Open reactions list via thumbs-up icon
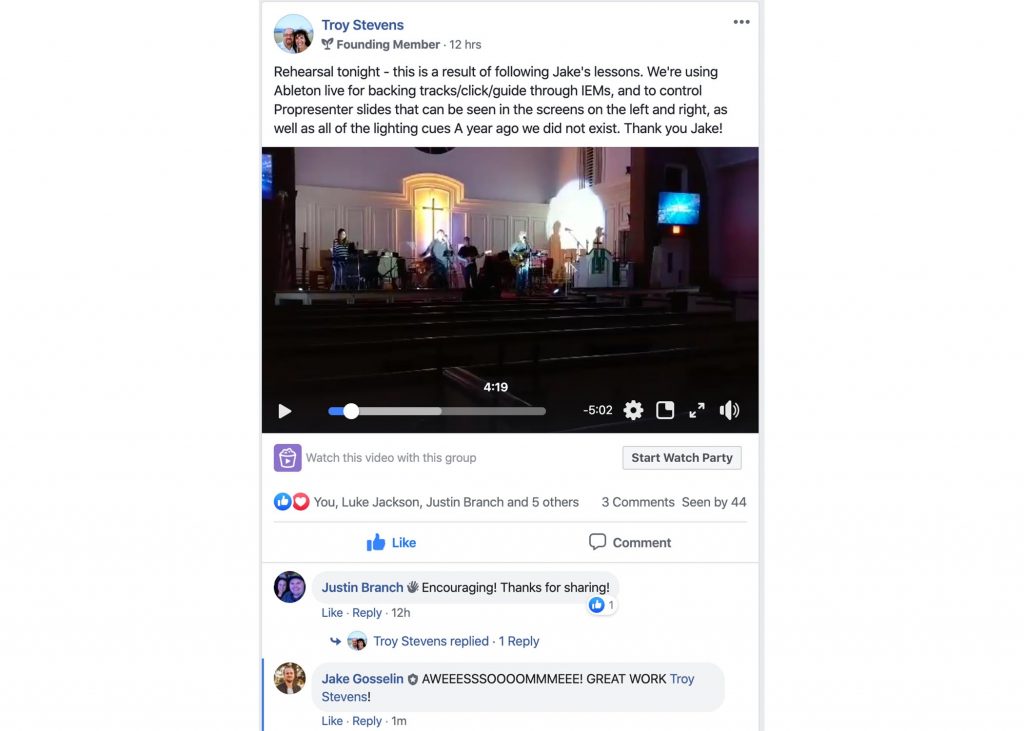This screenshot has height=731, width=1024. [282, 502]
